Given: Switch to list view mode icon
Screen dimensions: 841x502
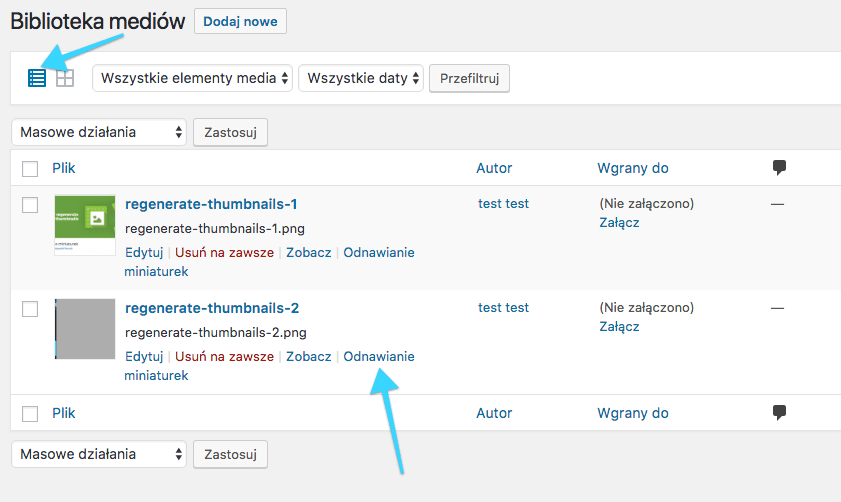Looking at the screenshot, I should (37, 78).
